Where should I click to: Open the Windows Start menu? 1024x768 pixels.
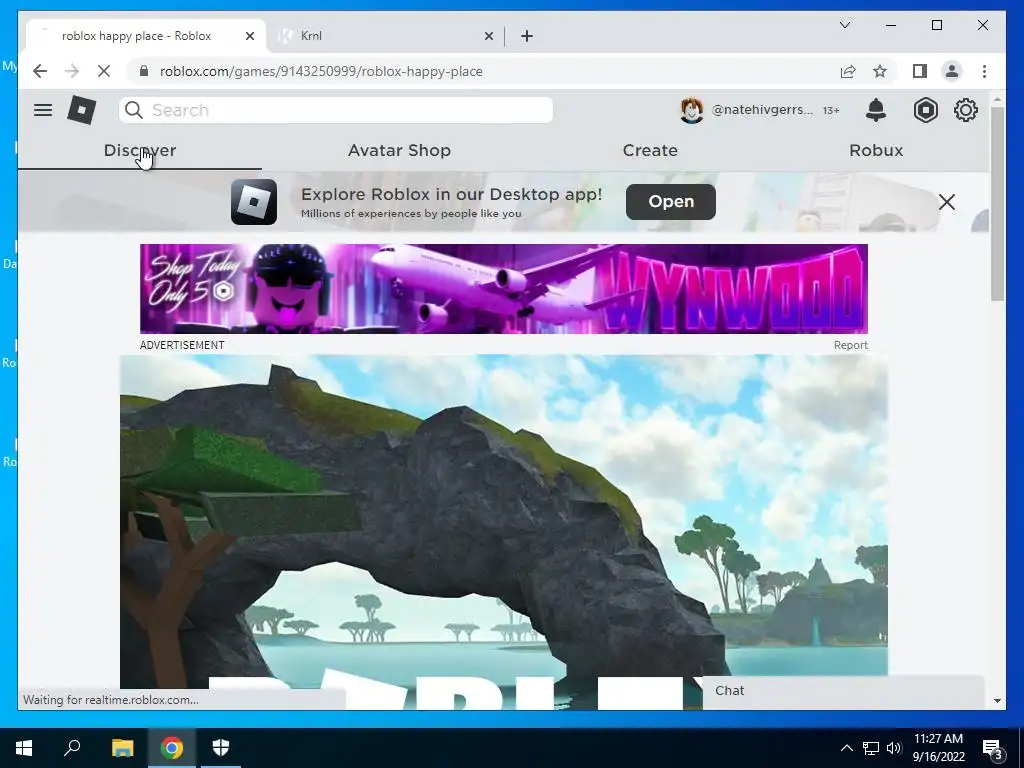click(24, 748)
